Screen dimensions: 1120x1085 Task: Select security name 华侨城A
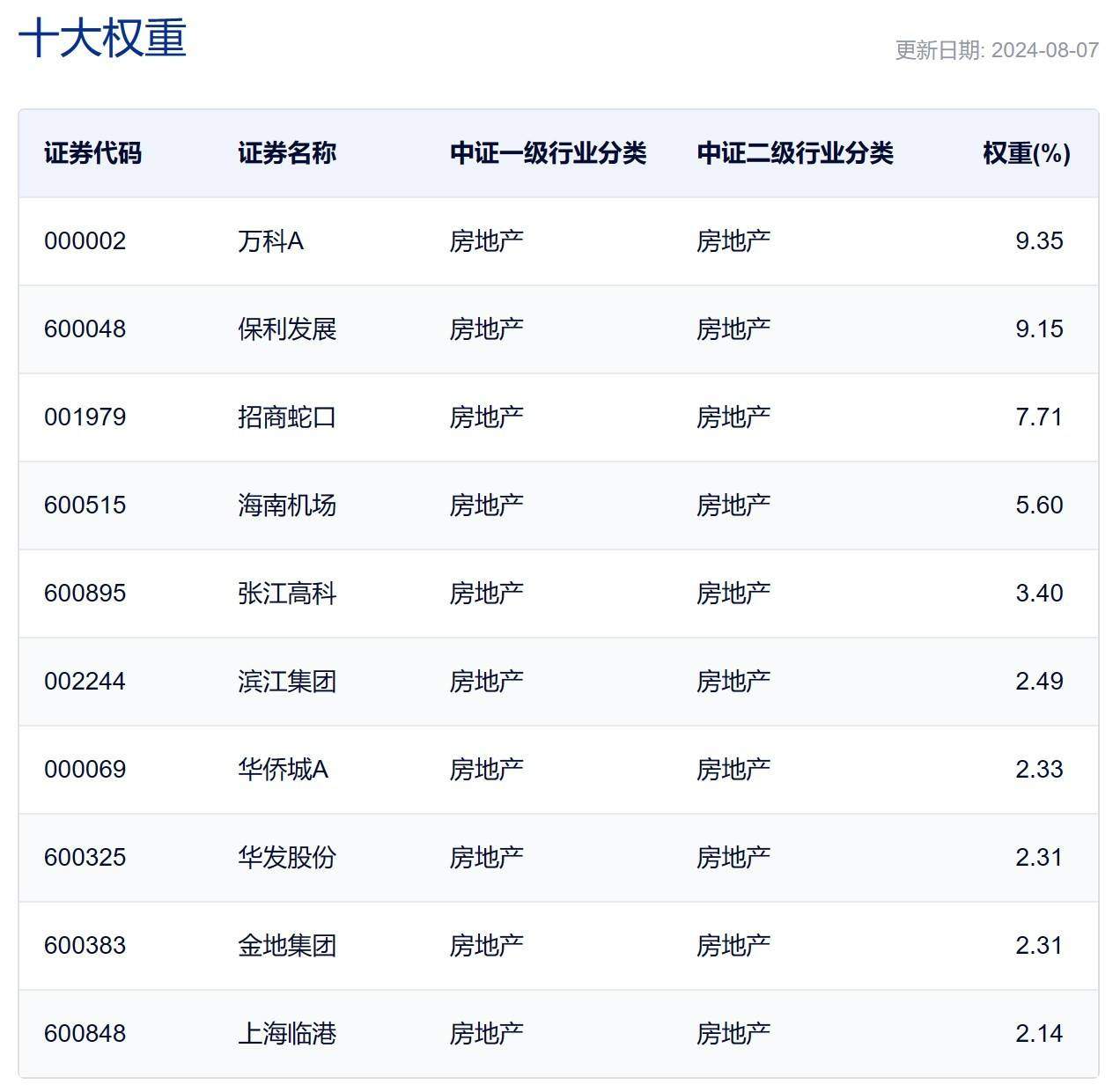(x=283, y=770)
